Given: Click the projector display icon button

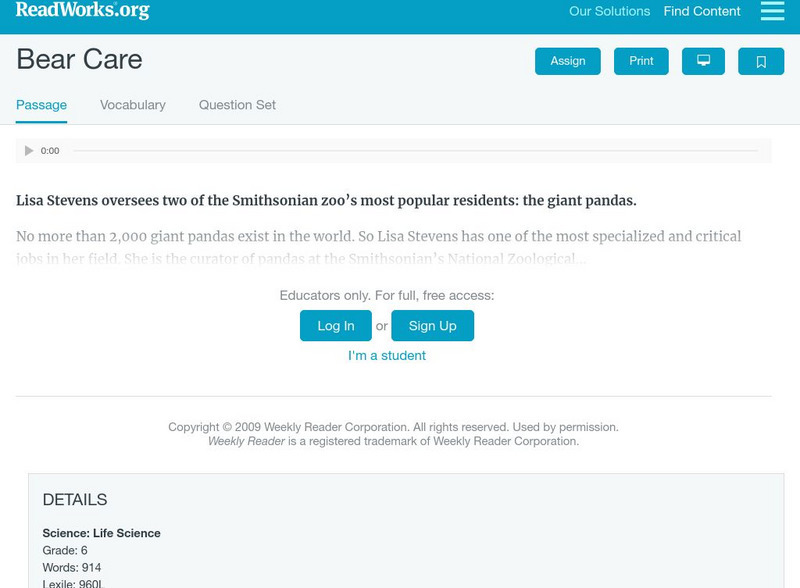Looking at the screenshot, I should coord(703,61).
